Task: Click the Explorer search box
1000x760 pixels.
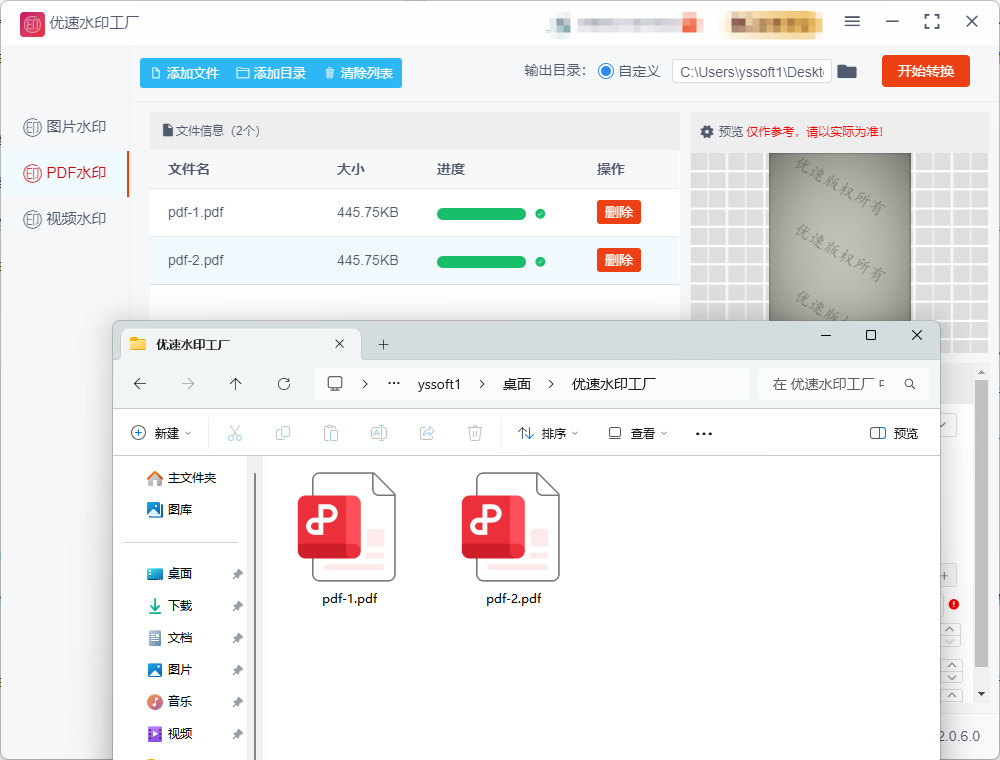Action: (x=843, y=384)
